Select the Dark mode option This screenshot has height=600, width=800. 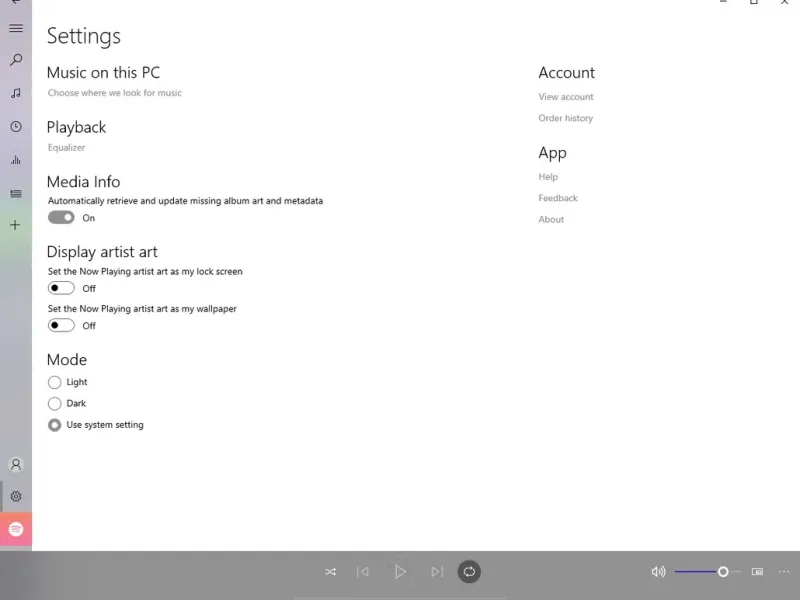point(54,404)
